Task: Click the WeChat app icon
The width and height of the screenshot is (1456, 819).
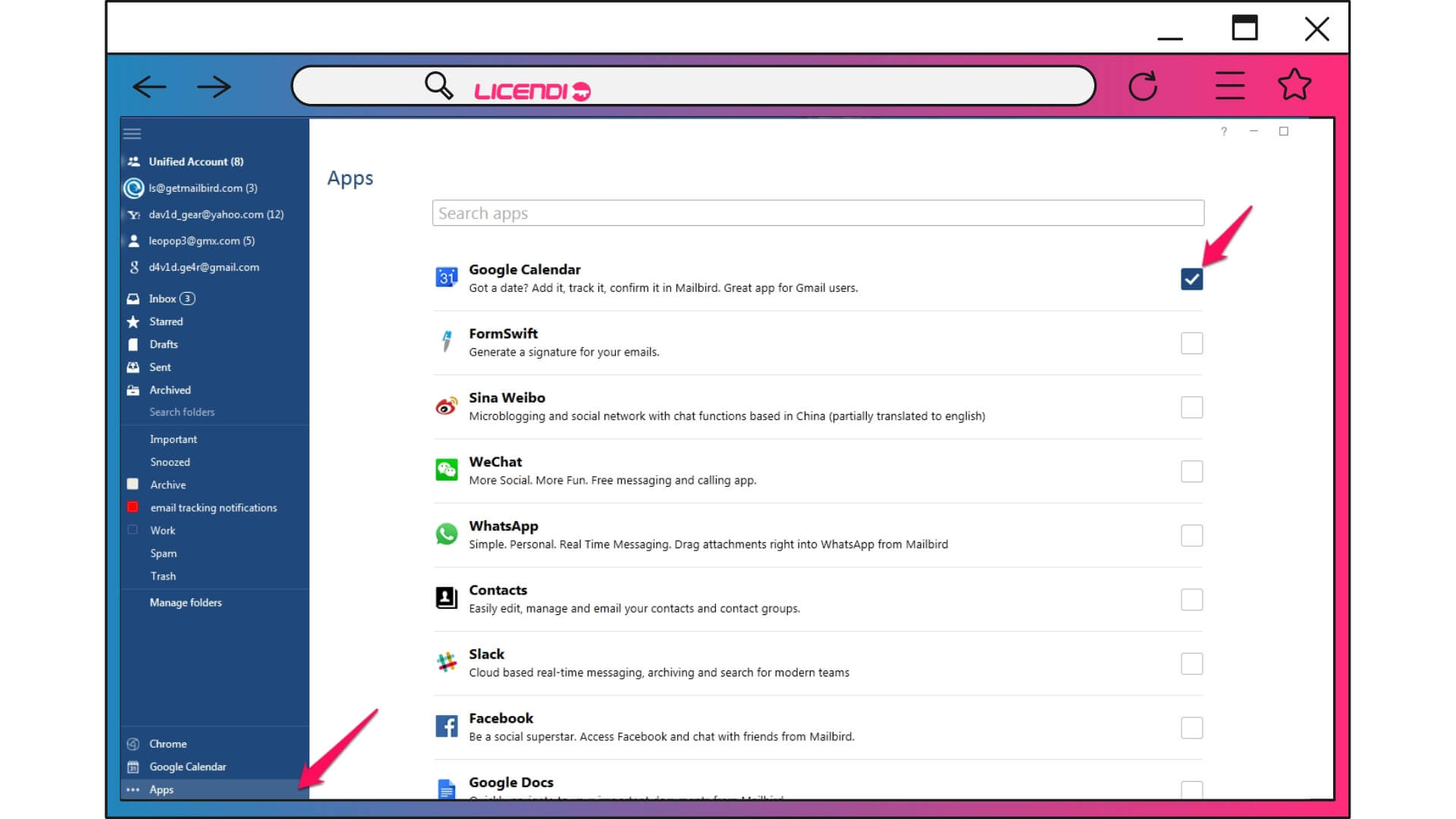Action: [x=446, y=469]
